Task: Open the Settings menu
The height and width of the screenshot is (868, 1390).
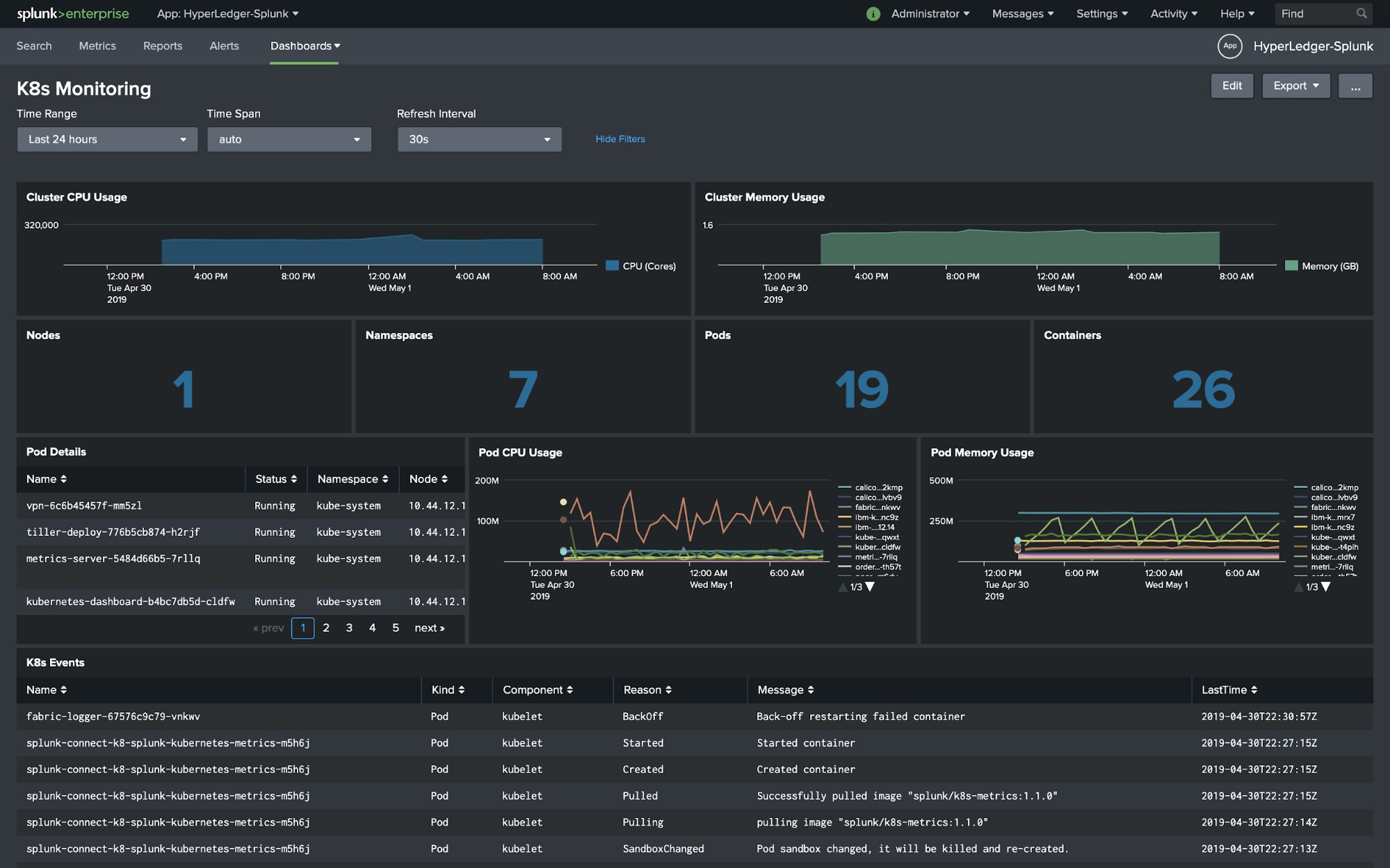Action: (1101, 14)
